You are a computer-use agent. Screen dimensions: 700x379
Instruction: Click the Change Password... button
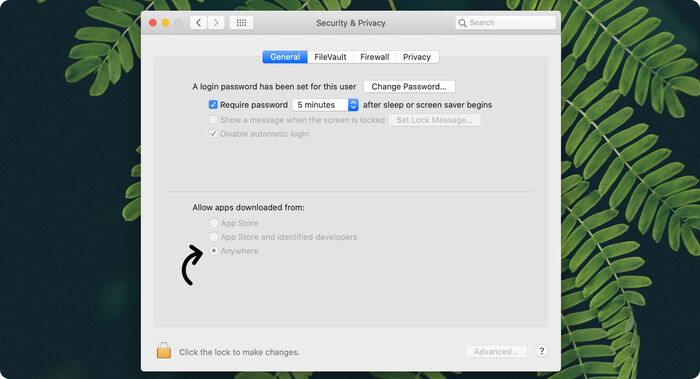click(x=409, y=87)
